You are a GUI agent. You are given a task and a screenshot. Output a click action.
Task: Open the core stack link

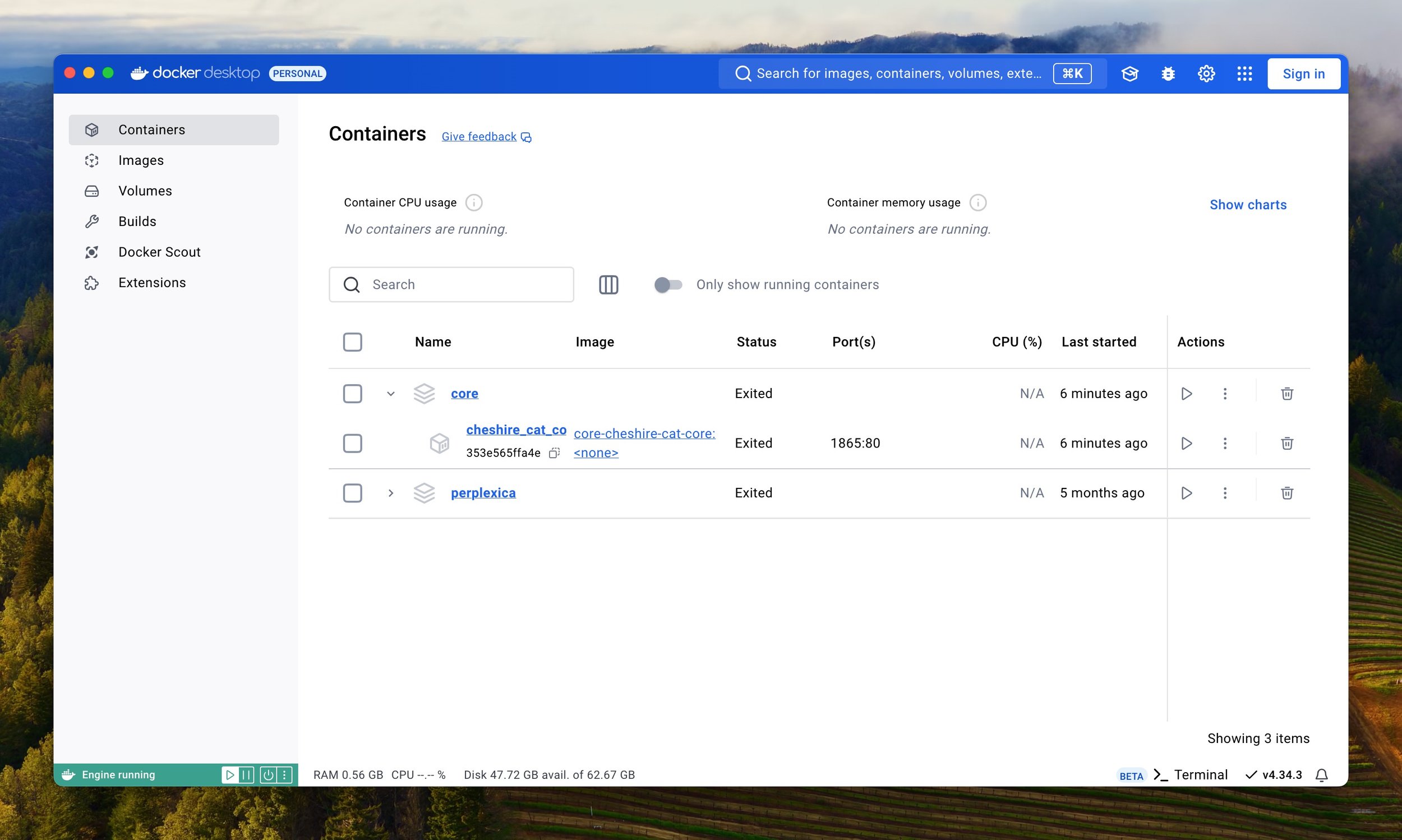[464, 394]
